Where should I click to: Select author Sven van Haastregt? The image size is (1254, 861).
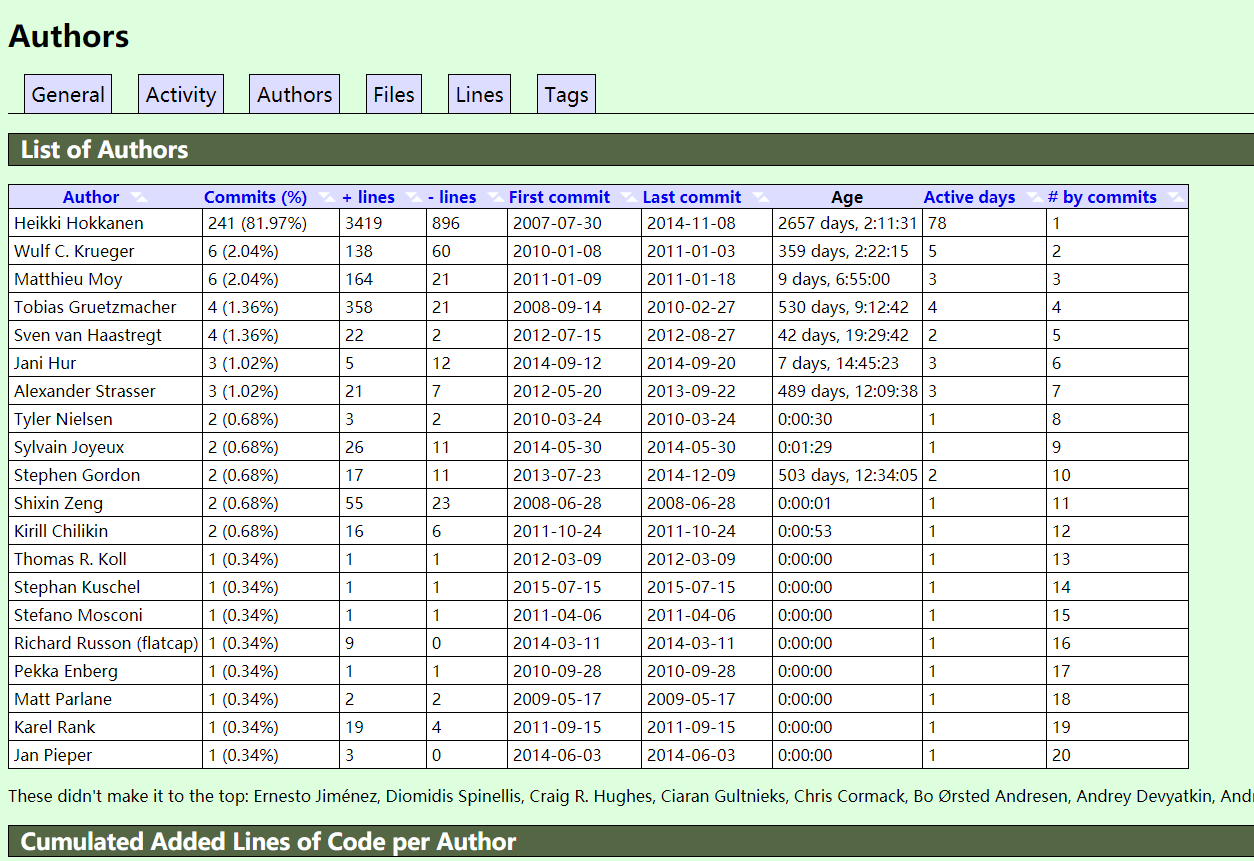88,335
